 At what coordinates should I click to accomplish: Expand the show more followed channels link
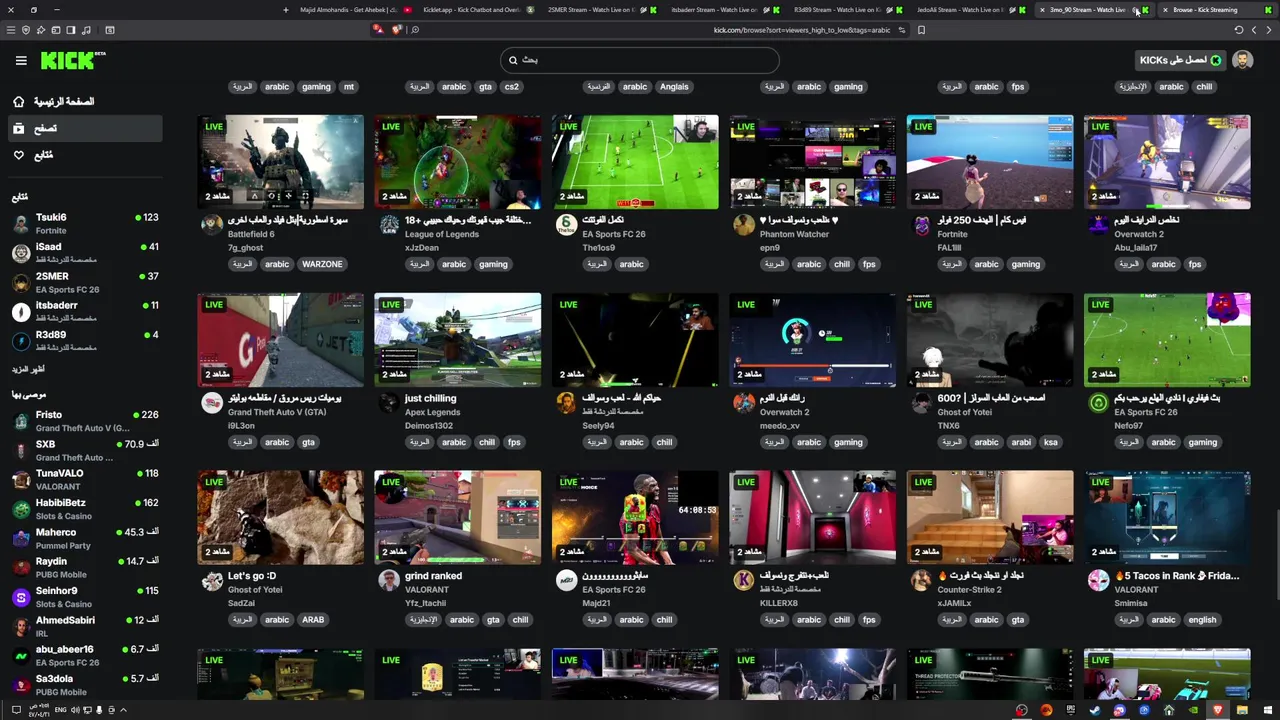(28, 369)
